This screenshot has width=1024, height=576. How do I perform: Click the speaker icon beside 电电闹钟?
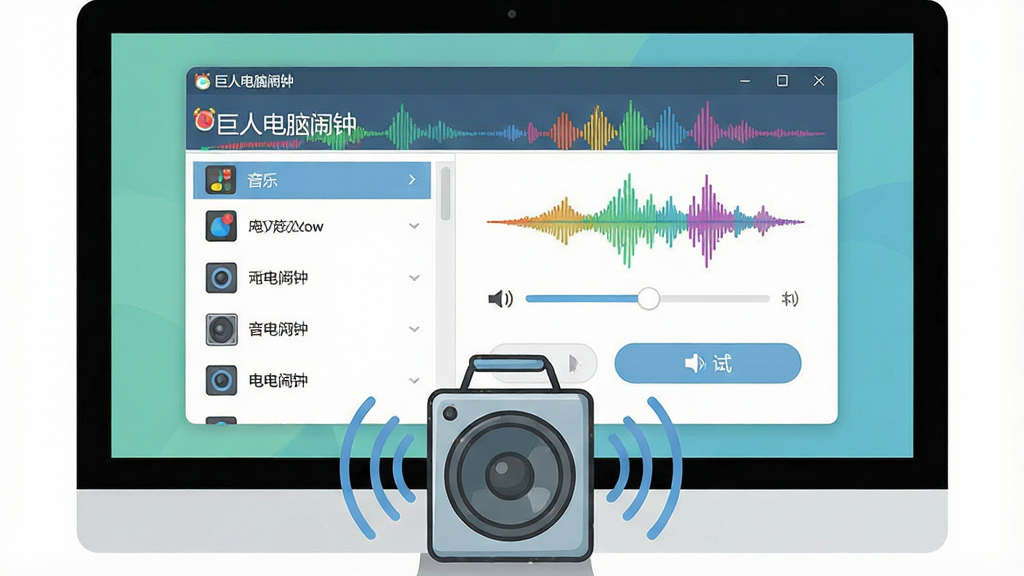point(221,380)
